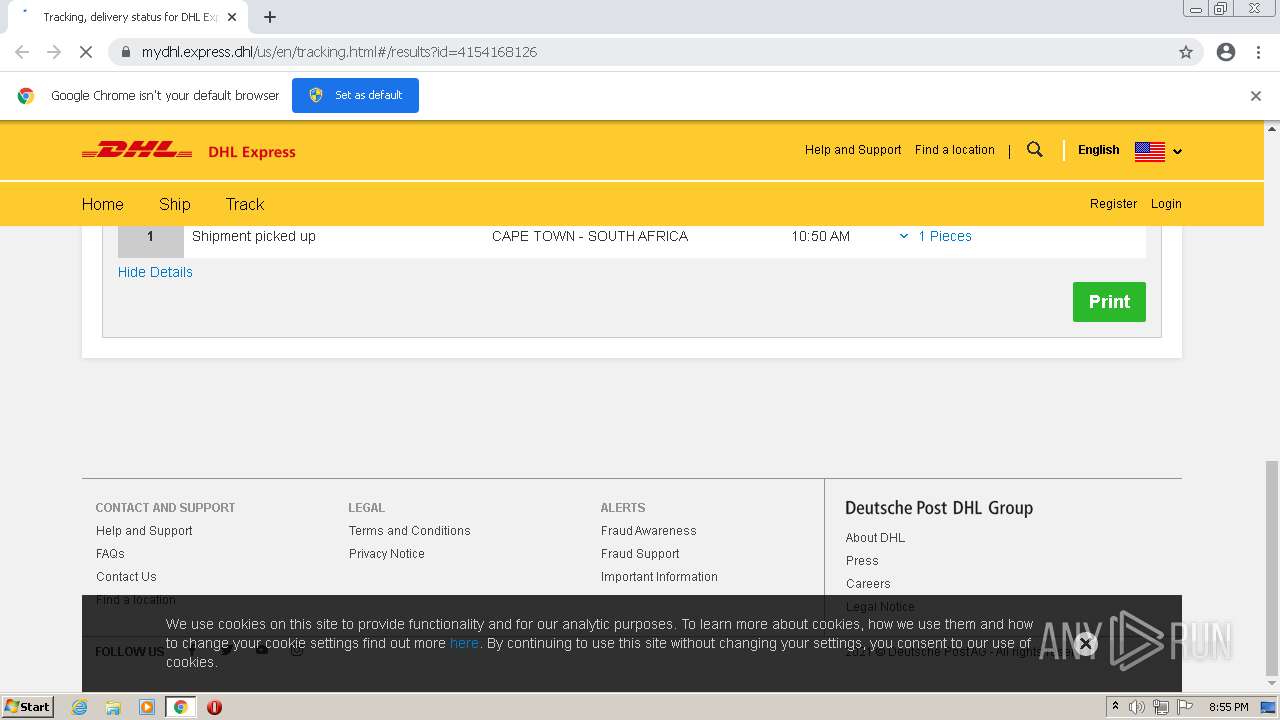Click the page vertical scrollbar thumb
Screen dimensions: 1280x720
click(1272, 568)
